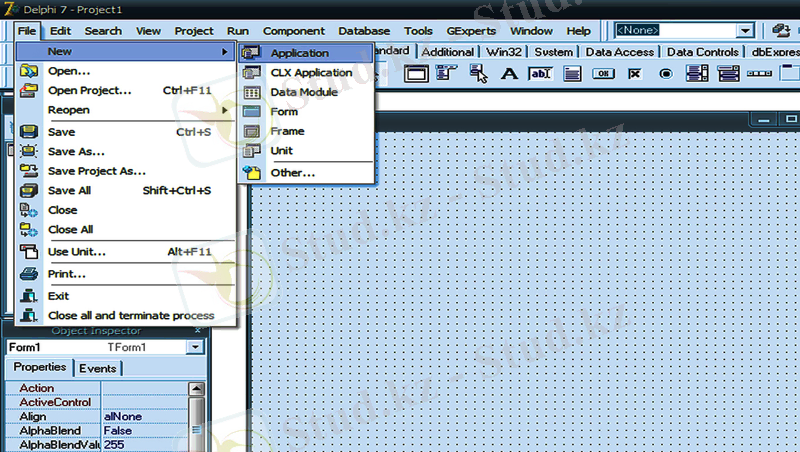This screenshot has width=800, height=452.
Task: Choose Close All menu entry
Action: 126,230
